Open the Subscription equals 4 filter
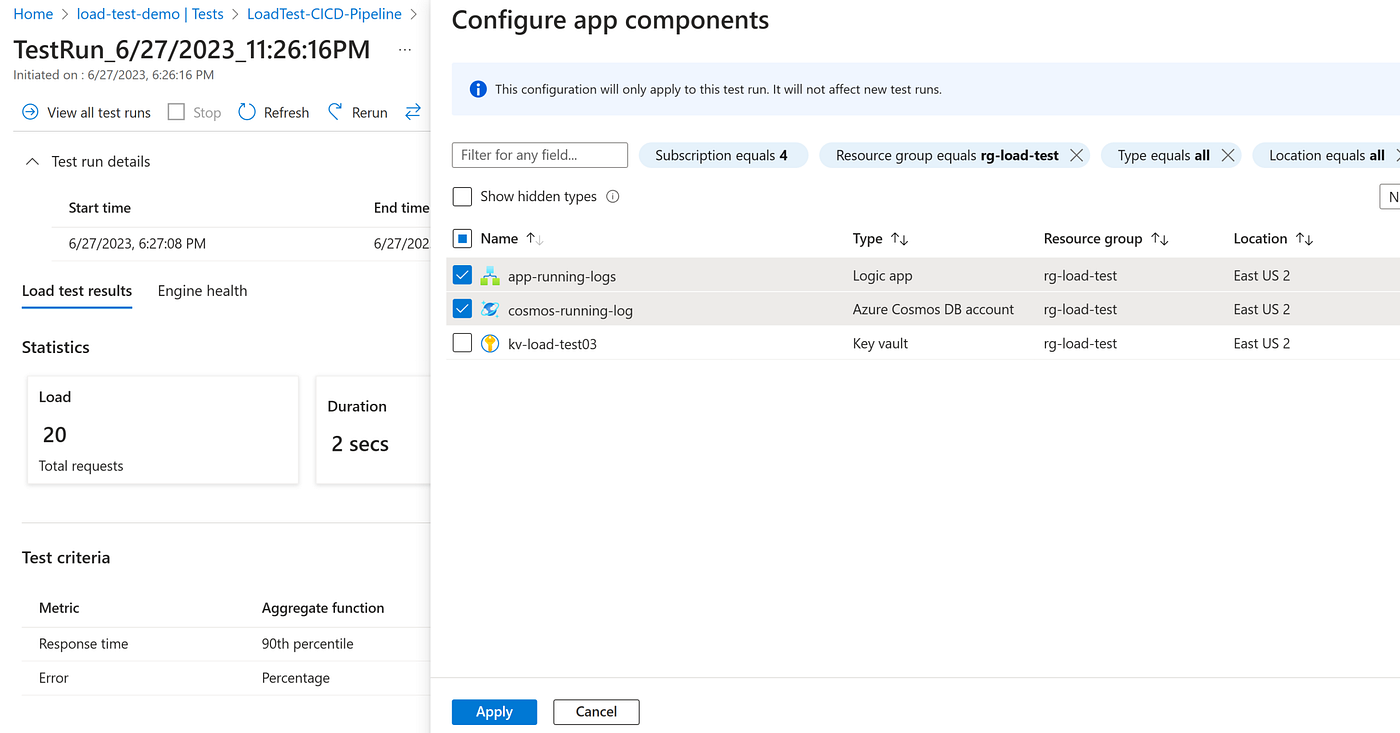 [x=722, y=155]
